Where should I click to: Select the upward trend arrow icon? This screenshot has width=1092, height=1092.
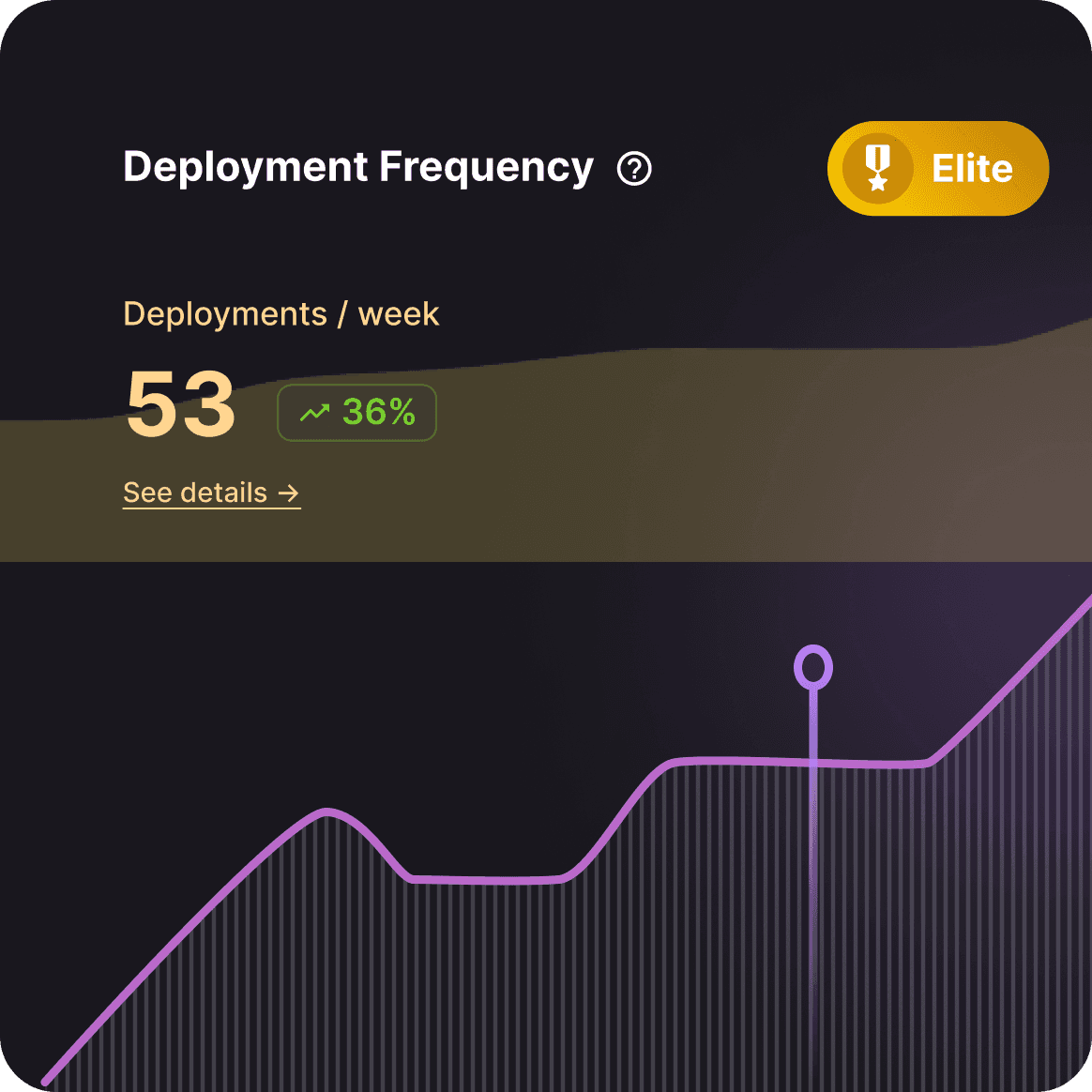(x=314, y=413)
